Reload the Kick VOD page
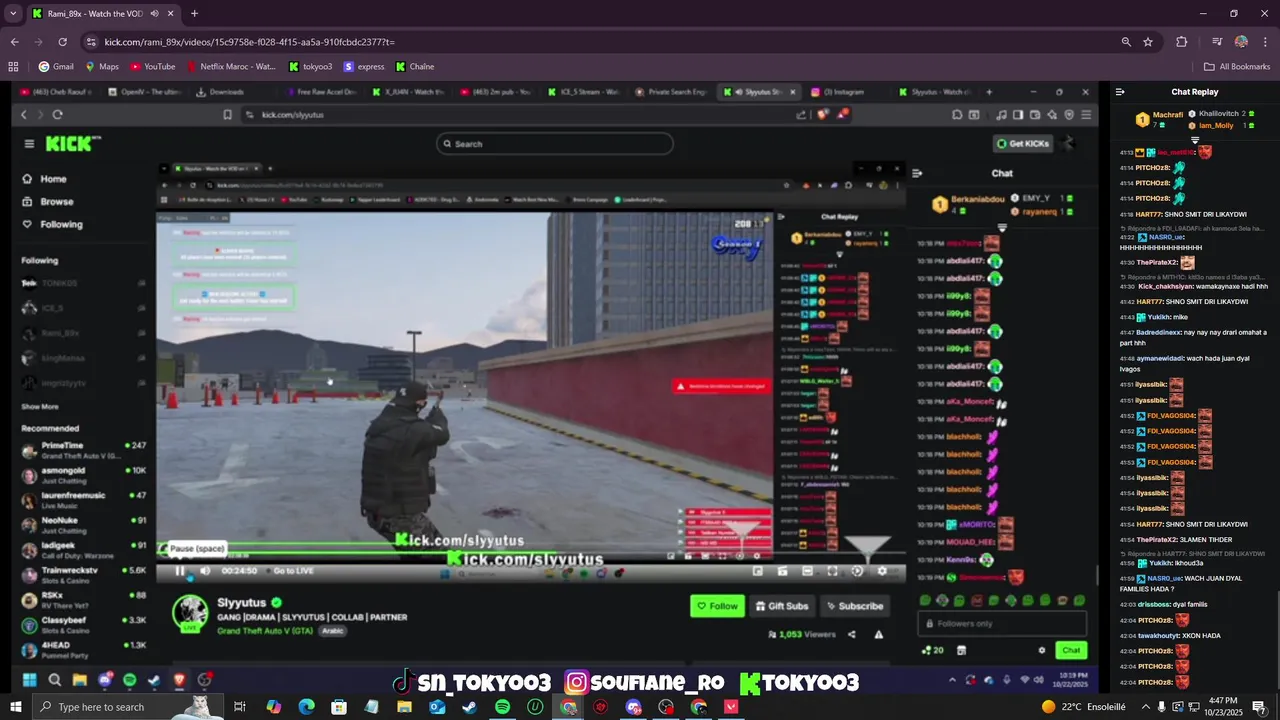 point(62,42)
